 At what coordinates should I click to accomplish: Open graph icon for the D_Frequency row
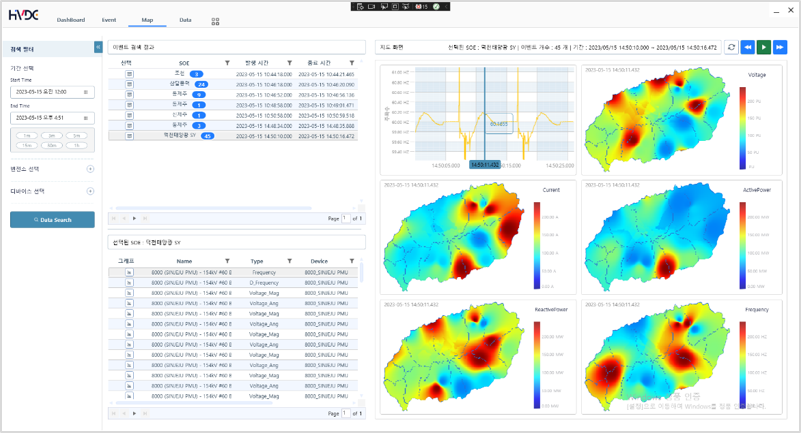pos(129,283)
